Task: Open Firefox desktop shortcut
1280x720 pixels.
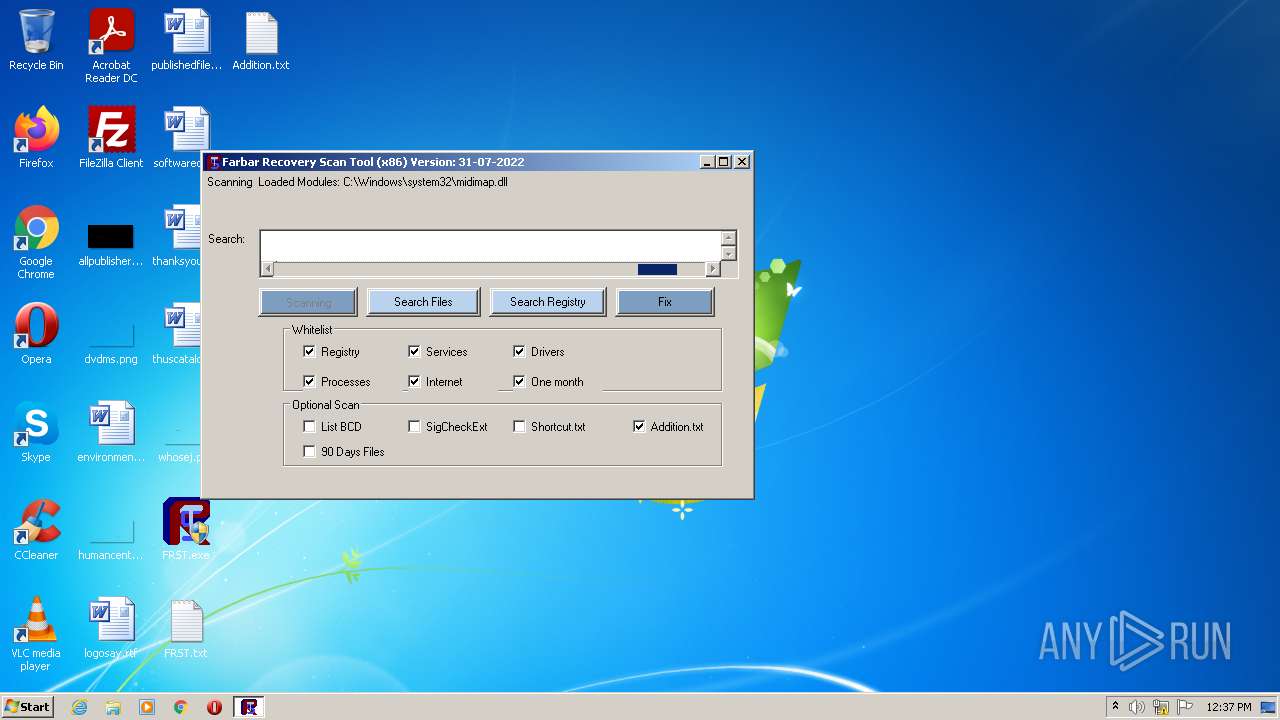Action: (36, 138)
